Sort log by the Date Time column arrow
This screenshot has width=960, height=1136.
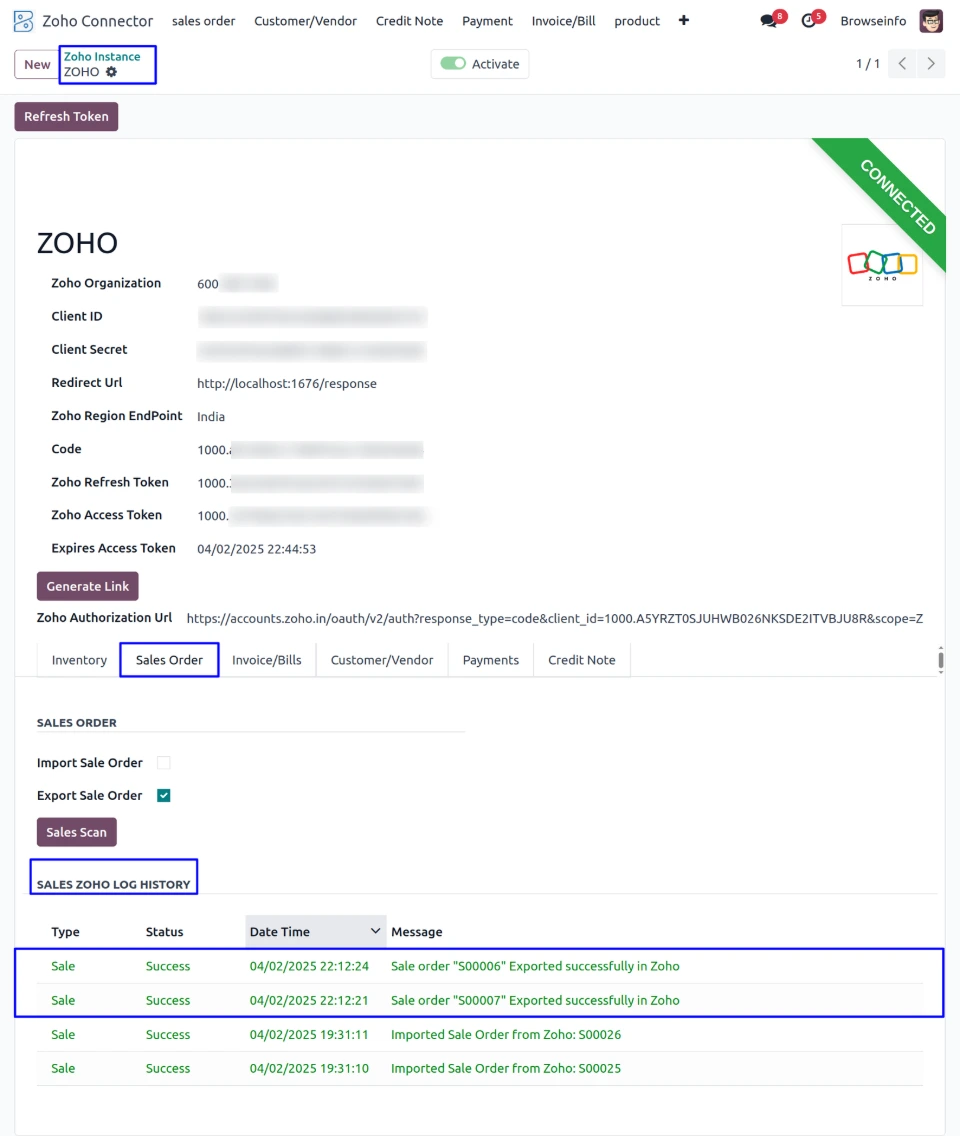tap(376, 931)
